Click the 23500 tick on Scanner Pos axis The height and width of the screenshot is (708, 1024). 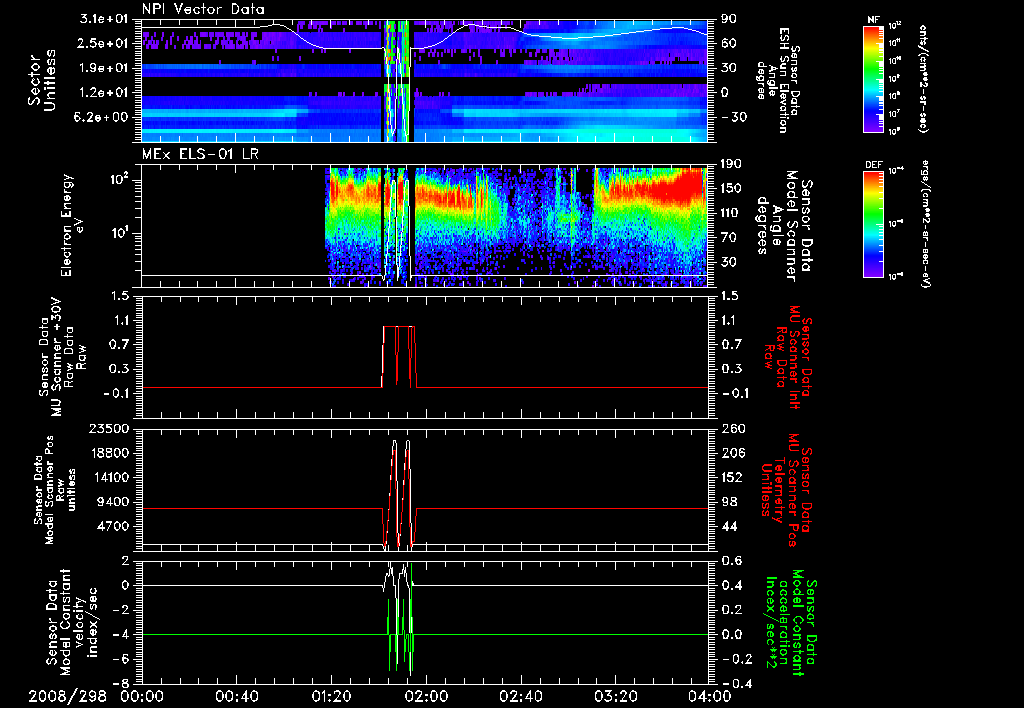[x=110, y=428]
